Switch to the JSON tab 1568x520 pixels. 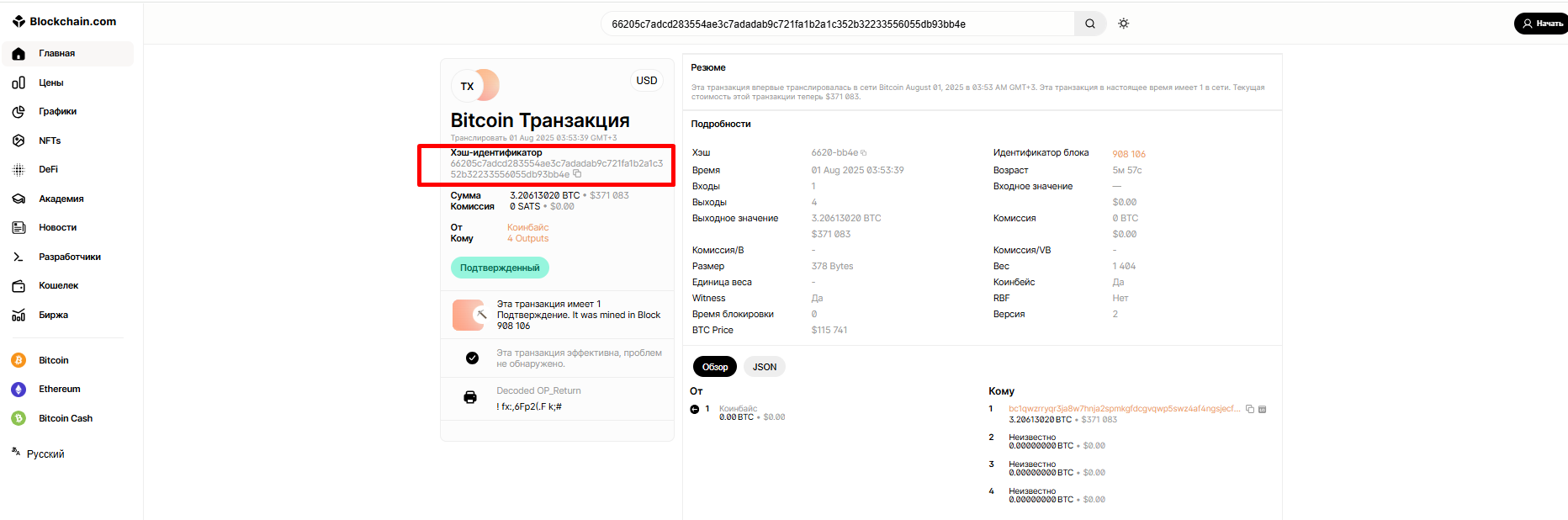click(764, 367)
